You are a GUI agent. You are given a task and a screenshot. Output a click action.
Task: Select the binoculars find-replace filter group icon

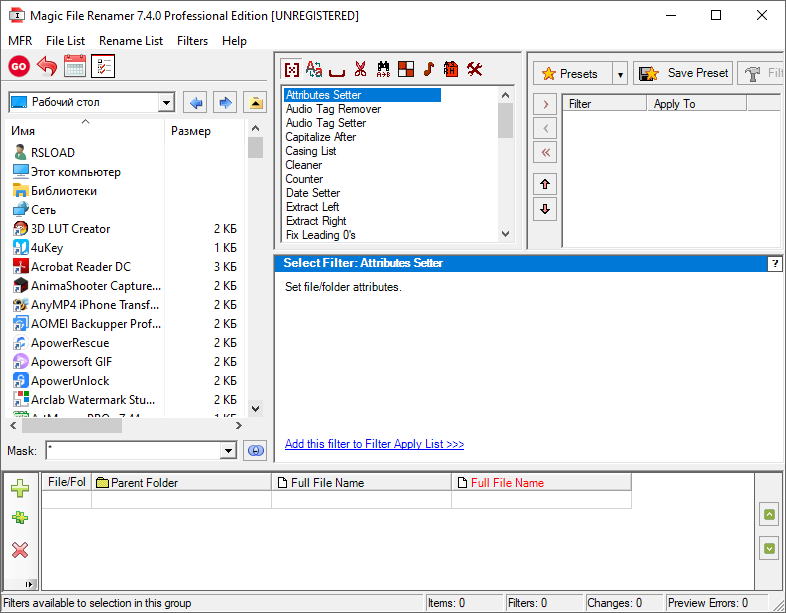(383, 69)
